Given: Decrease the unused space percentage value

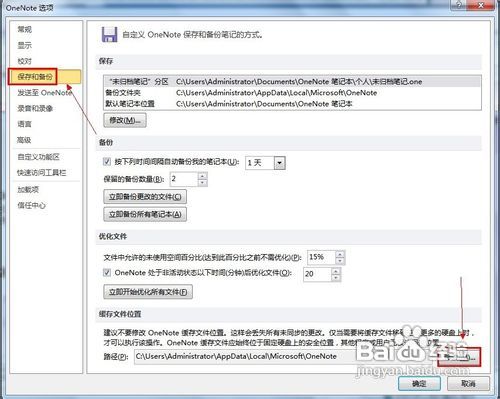Looking at the screenshot, I should point(340,261).
